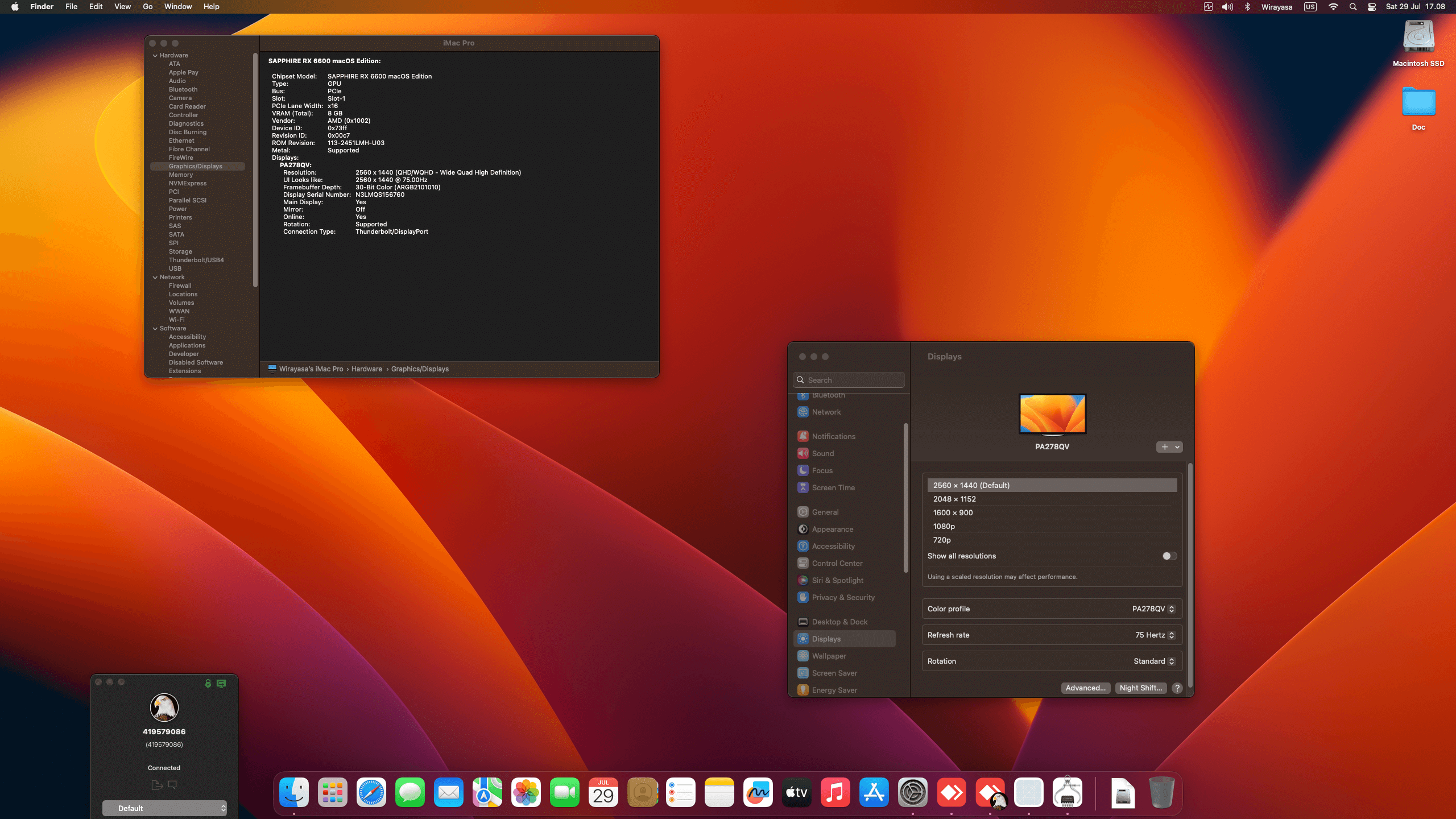This screenshot has height=819, width=1456.
Task: Click the help question mark button
Action: (x=1177, y=688)
